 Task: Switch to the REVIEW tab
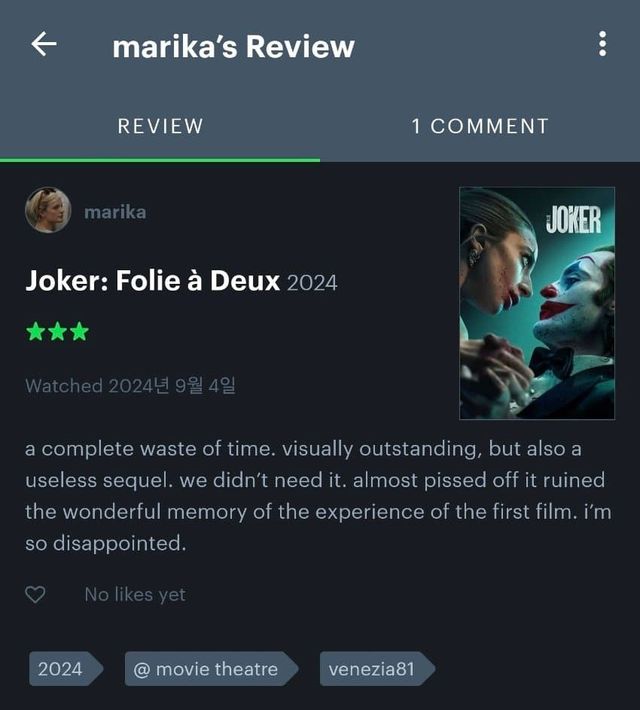pos(160,126)
